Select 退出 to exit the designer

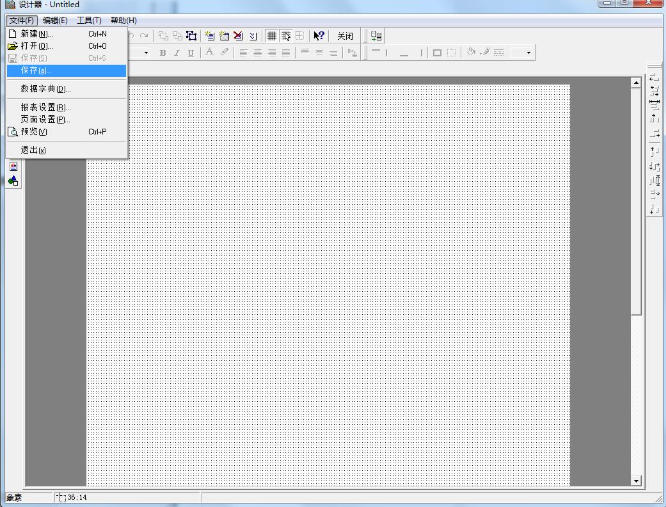(33, 150)
